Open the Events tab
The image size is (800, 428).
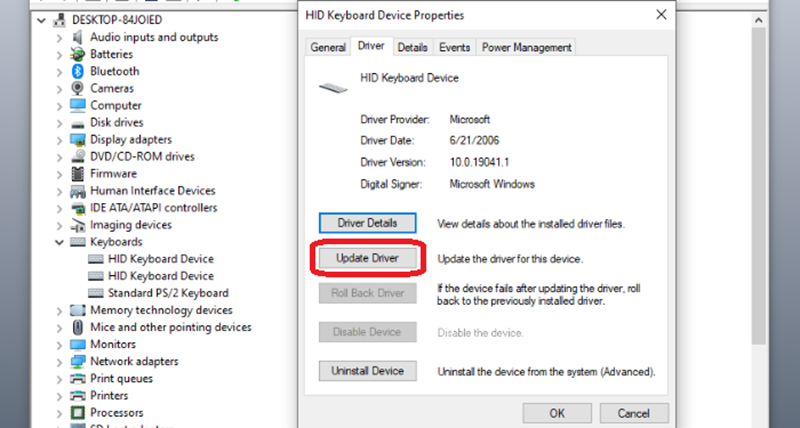[455, 47]
